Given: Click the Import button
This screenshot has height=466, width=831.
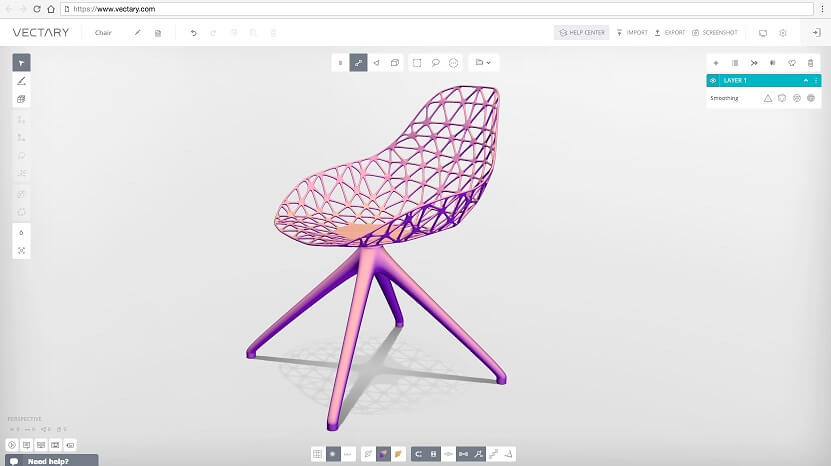Looking at the screenshot, I should (632, 32).
